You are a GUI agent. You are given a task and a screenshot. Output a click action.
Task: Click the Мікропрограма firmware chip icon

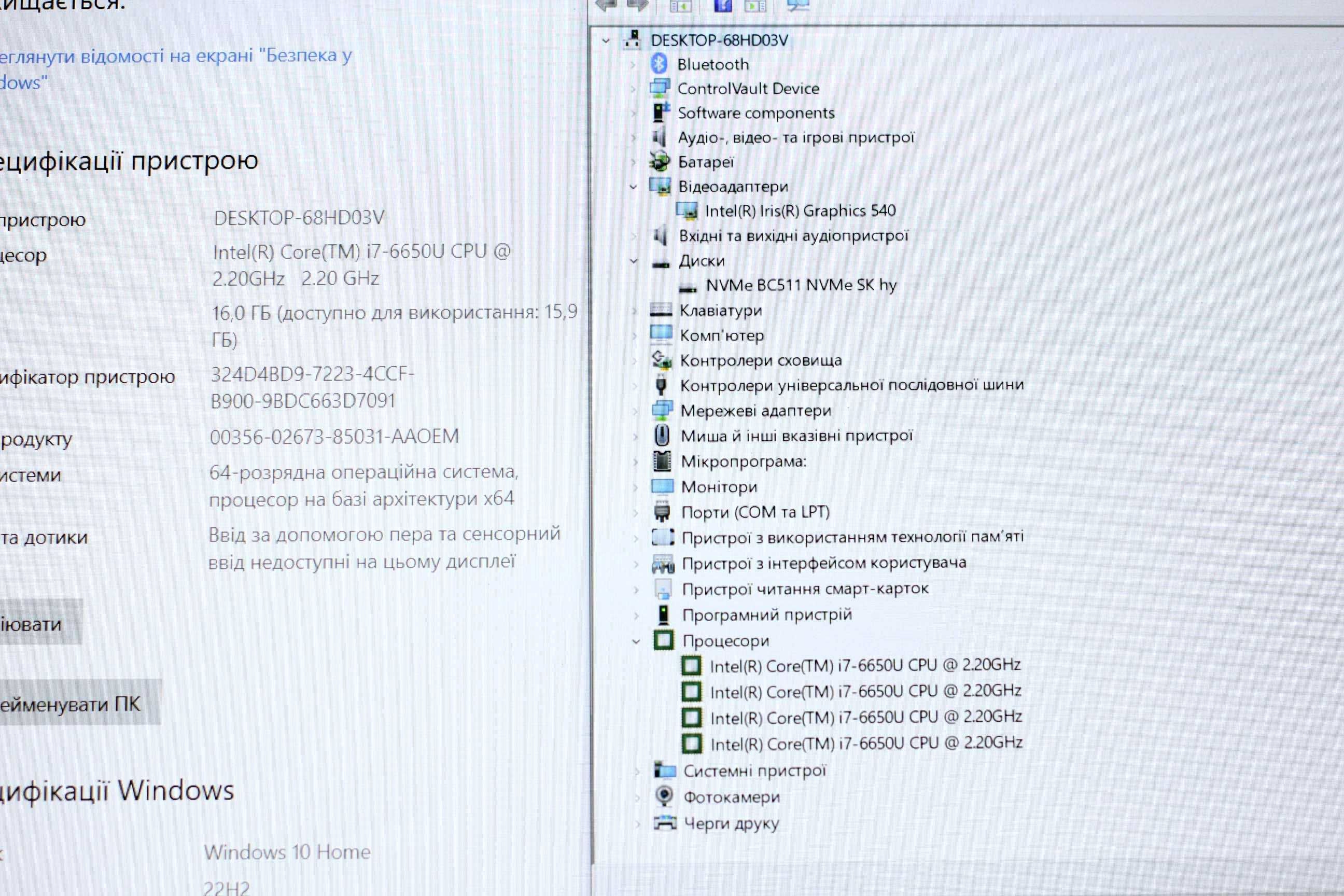click(x=662, y=460)
